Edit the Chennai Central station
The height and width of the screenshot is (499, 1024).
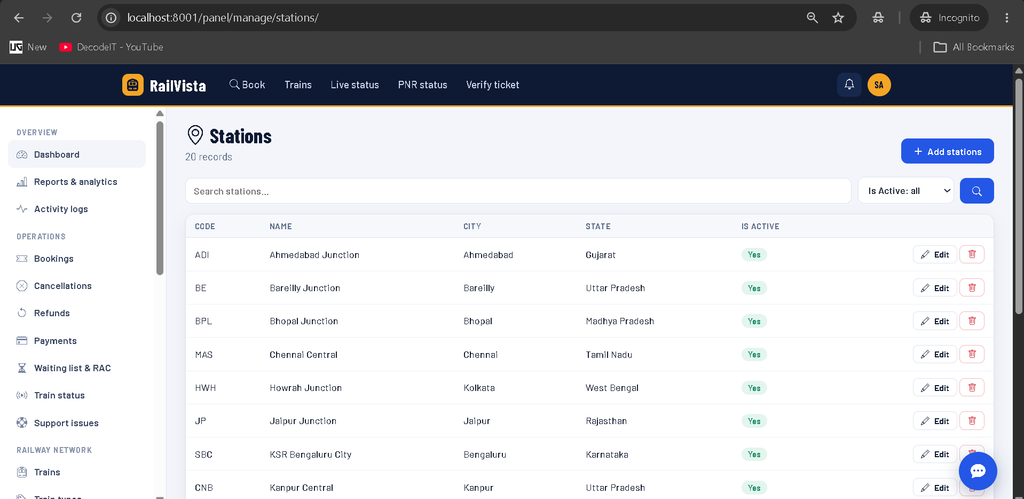pyautogui.click(x=935, y=355)
